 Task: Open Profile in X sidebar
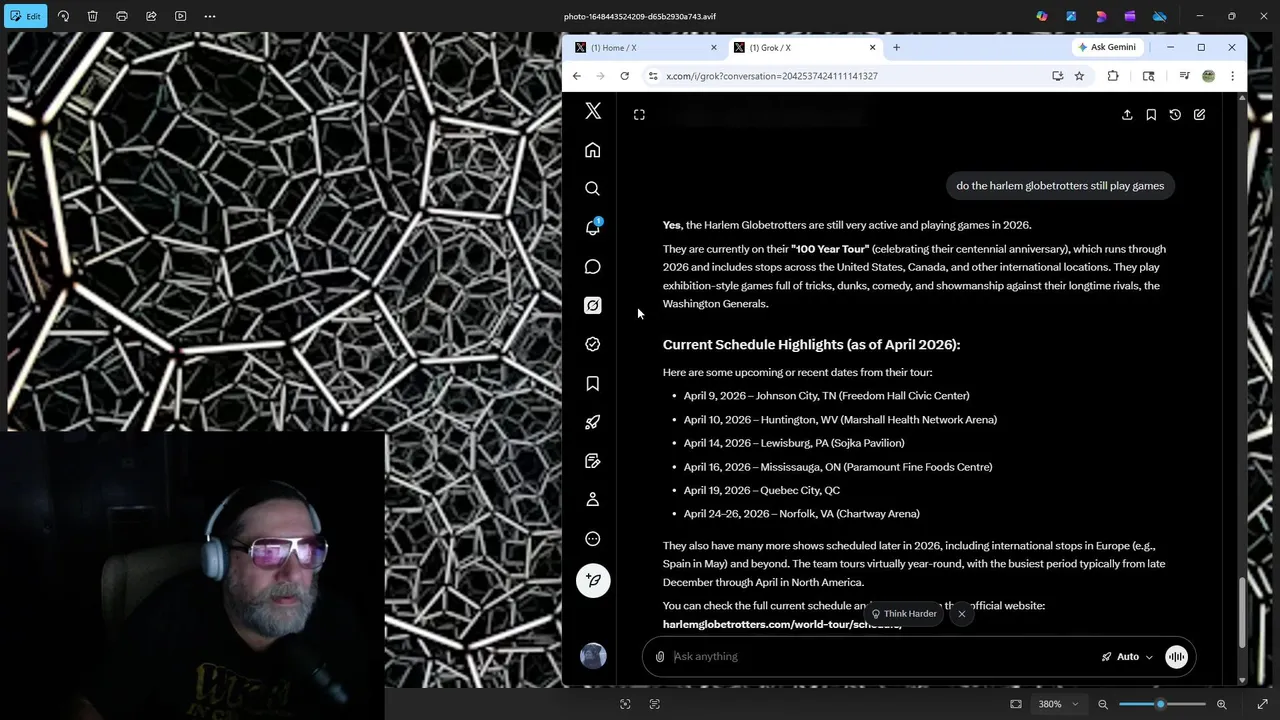[x=593, y=499]
